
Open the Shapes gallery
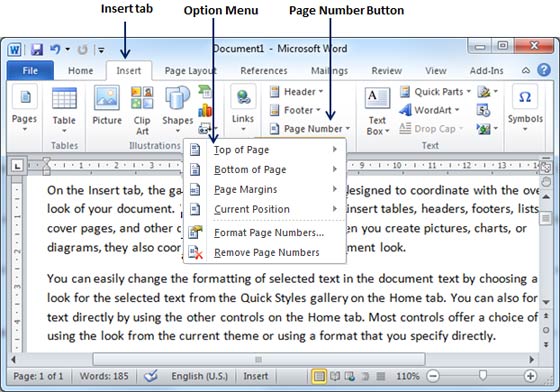coord(178,110)
